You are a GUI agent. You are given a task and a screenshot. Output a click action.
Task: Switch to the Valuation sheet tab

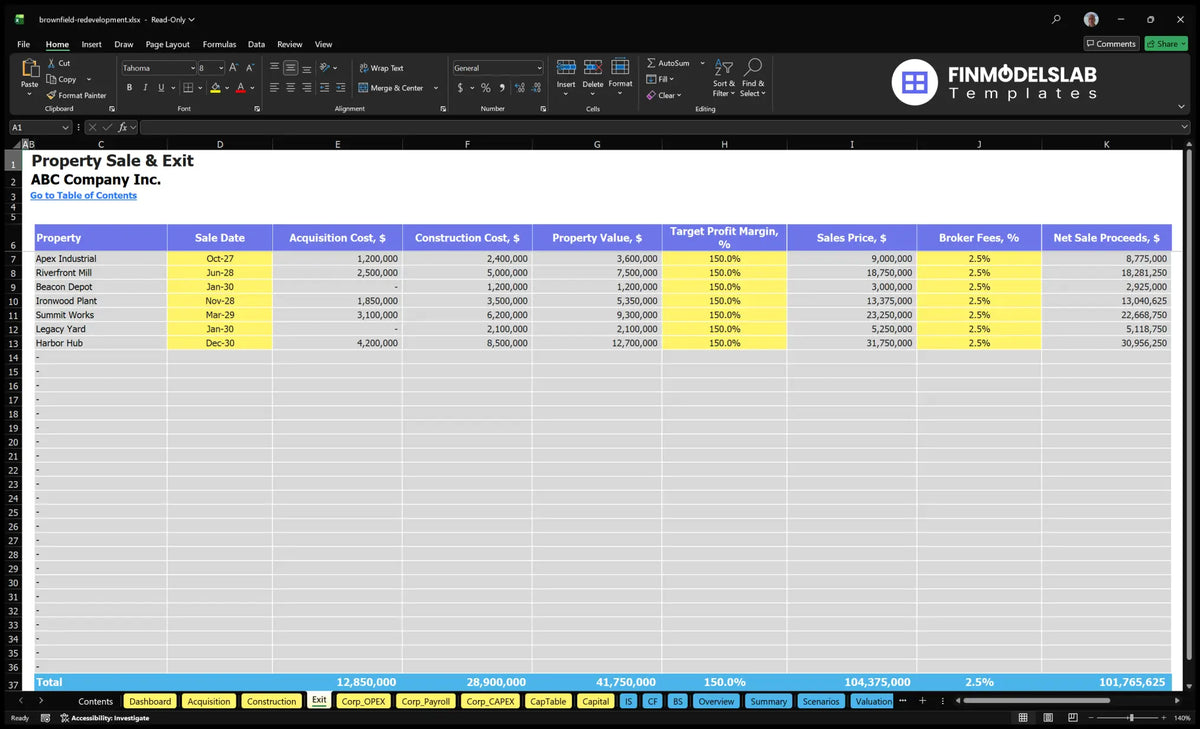873,701
